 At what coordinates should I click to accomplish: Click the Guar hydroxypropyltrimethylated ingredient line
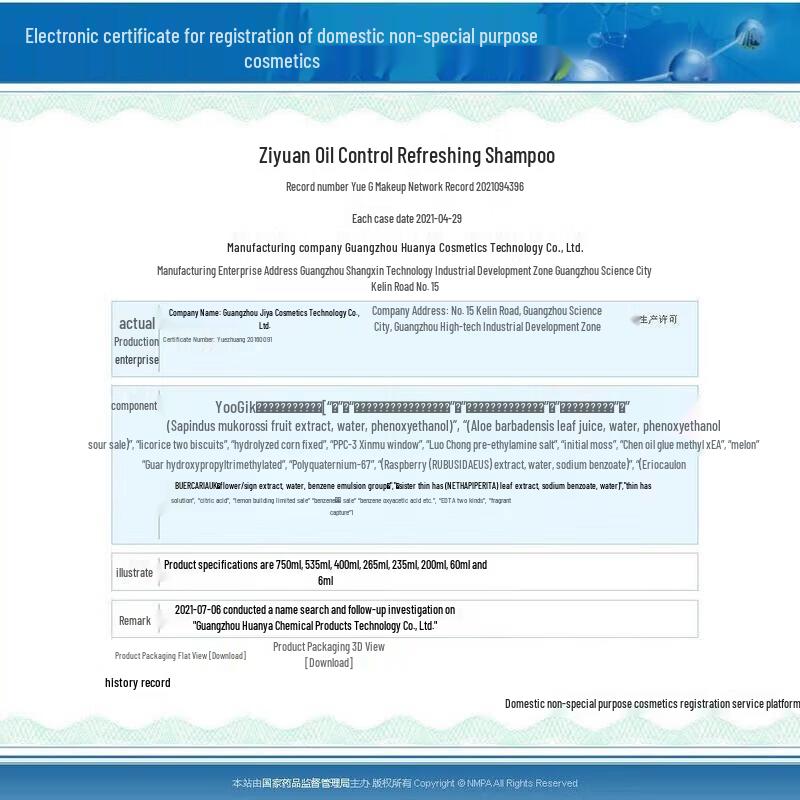414,465
